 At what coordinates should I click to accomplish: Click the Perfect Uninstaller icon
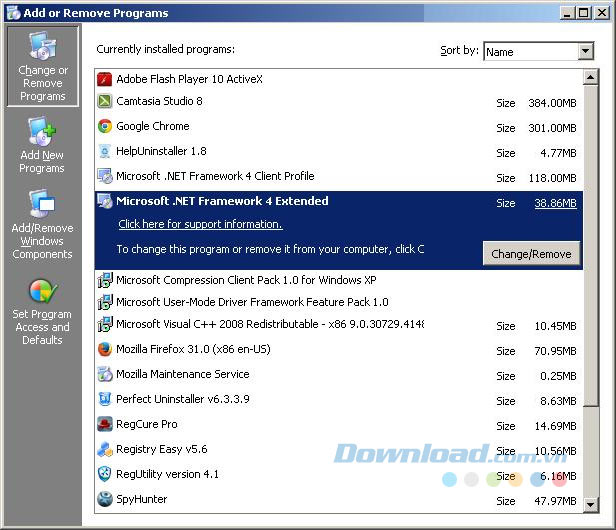point(105,399)
